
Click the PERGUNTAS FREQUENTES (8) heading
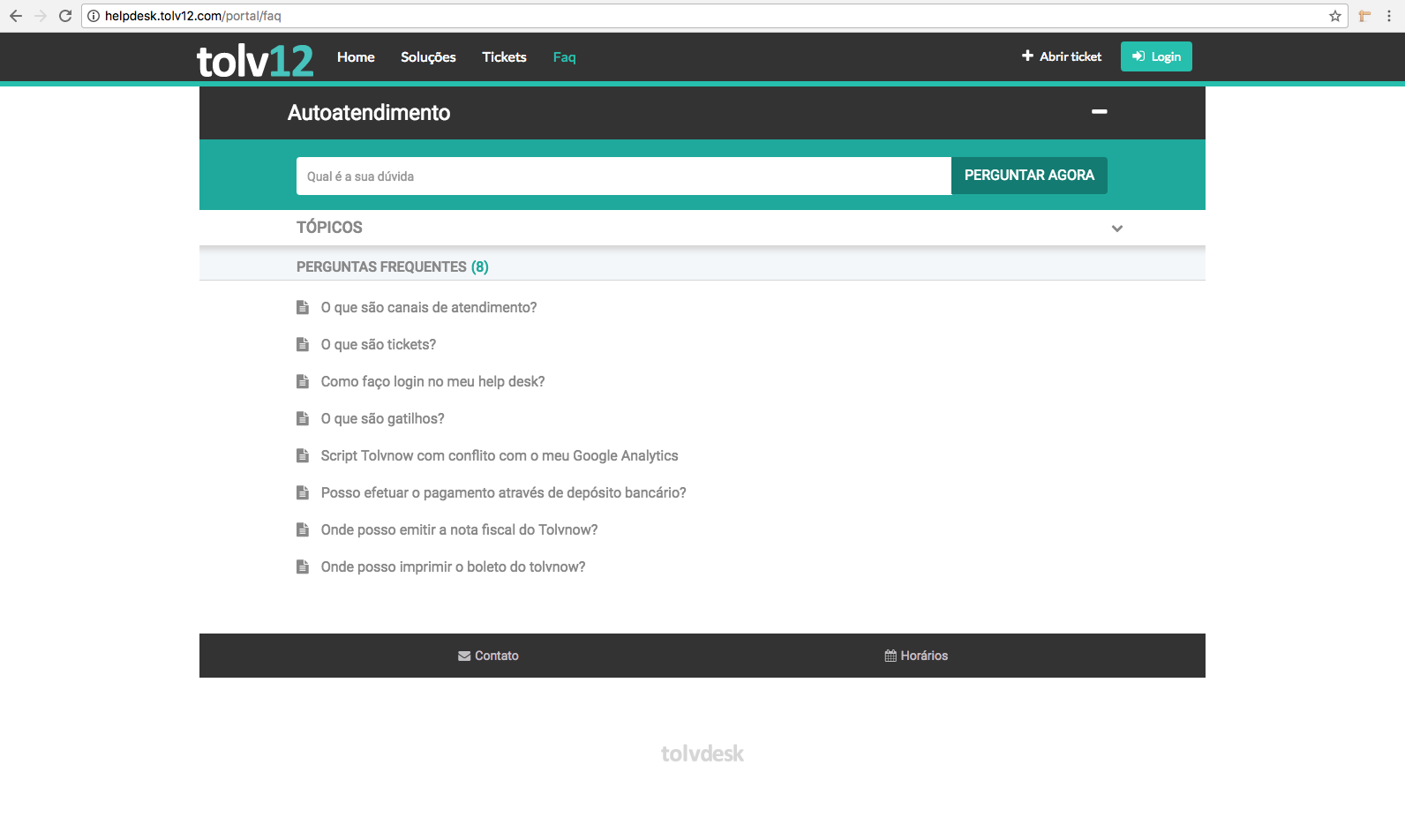393,266
